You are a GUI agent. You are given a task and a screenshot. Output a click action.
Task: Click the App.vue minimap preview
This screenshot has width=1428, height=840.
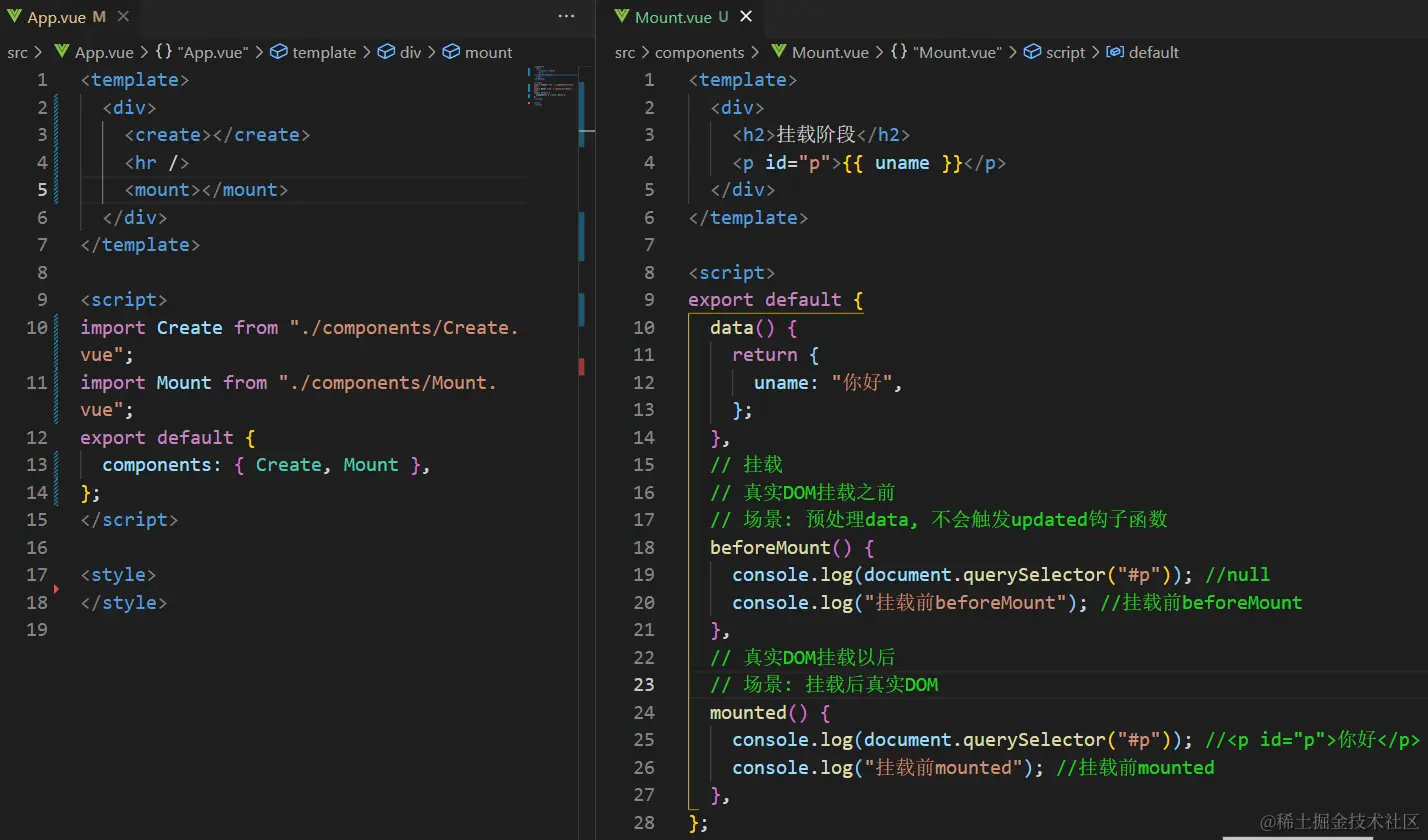click(x=552, y=86)
